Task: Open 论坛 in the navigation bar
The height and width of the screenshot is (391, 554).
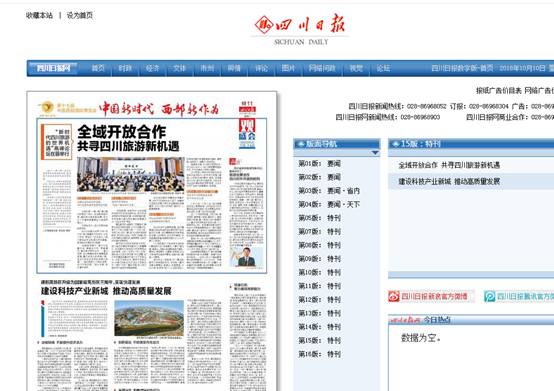Action: [x=383, y=68]
